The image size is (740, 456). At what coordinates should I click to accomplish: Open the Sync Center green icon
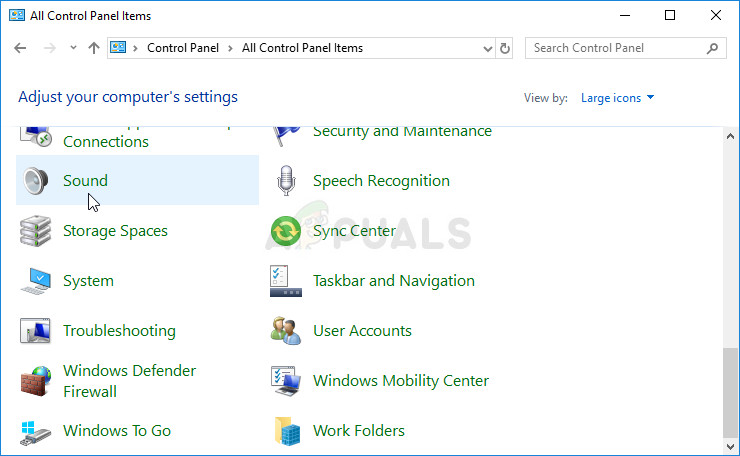tap(286, 231)
